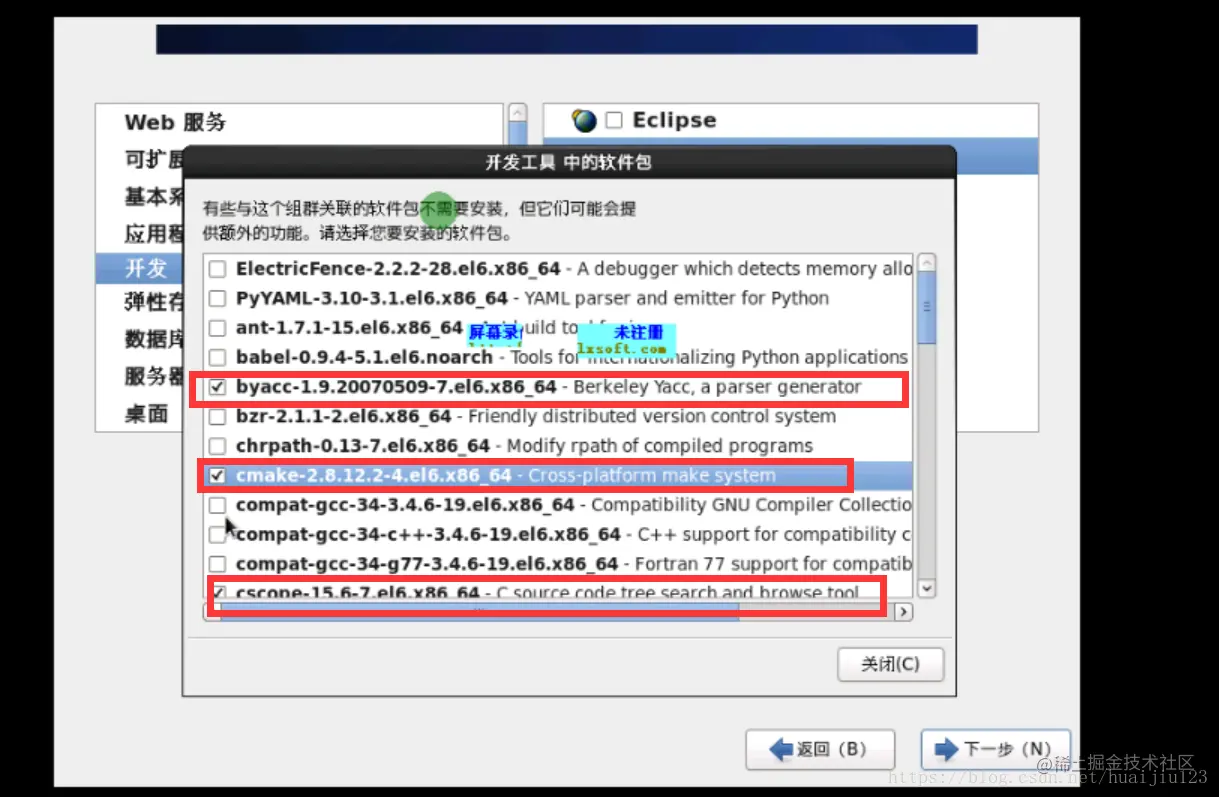
Task: Select the chrpath Modify rpath row
Action: click(x=559, y=446)
